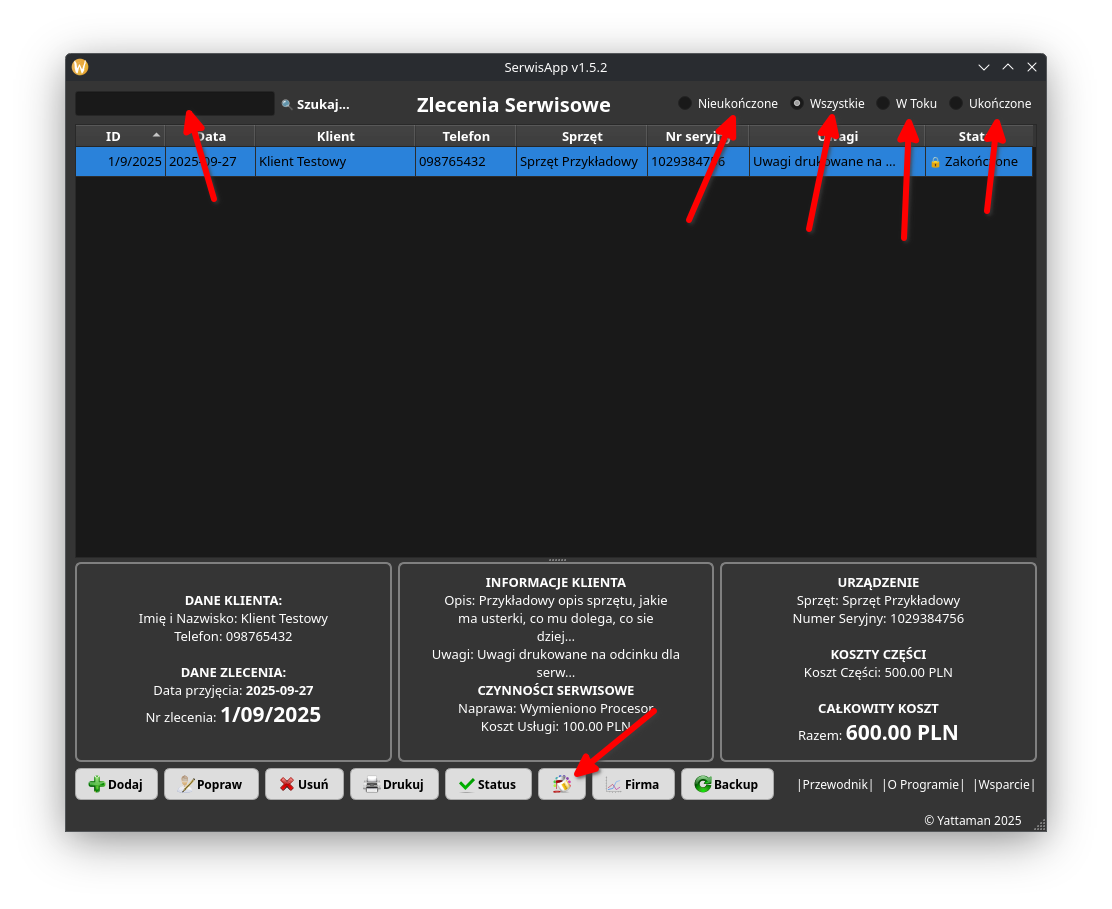The width and height of the screenshot is (1112, 909).
Task: Select the Wszystkie radio option
Action: (797, 104)
